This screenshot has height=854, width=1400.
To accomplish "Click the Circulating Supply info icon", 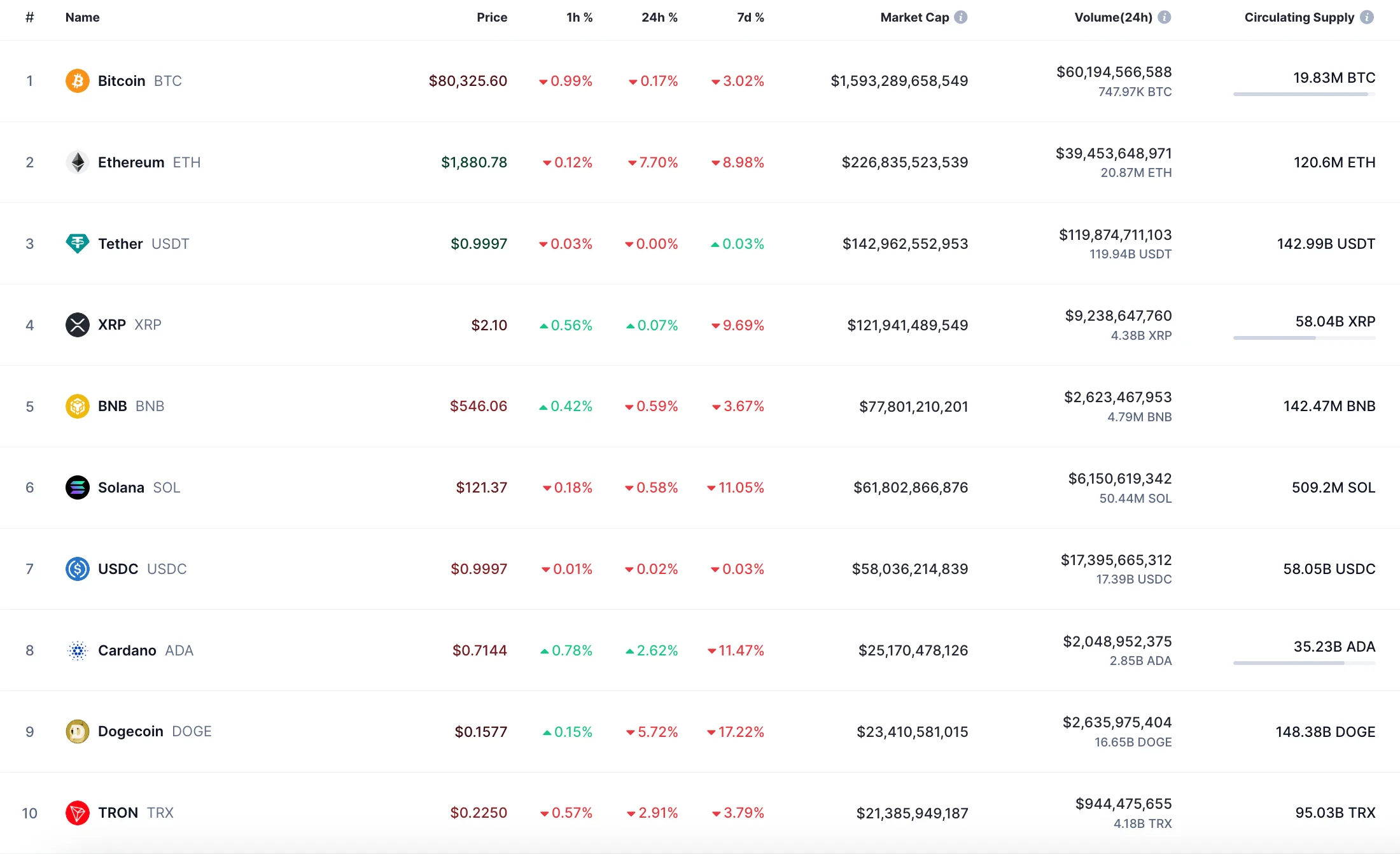I will [1367, 17].
